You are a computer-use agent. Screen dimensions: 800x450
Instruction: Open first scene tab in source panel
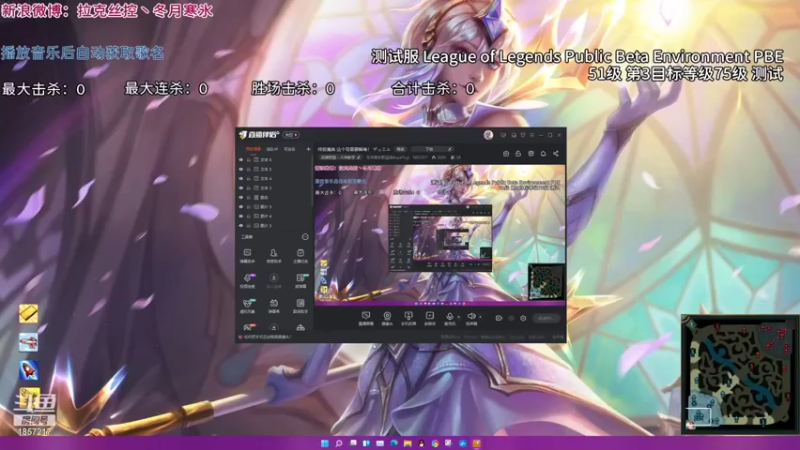(253, 149)
